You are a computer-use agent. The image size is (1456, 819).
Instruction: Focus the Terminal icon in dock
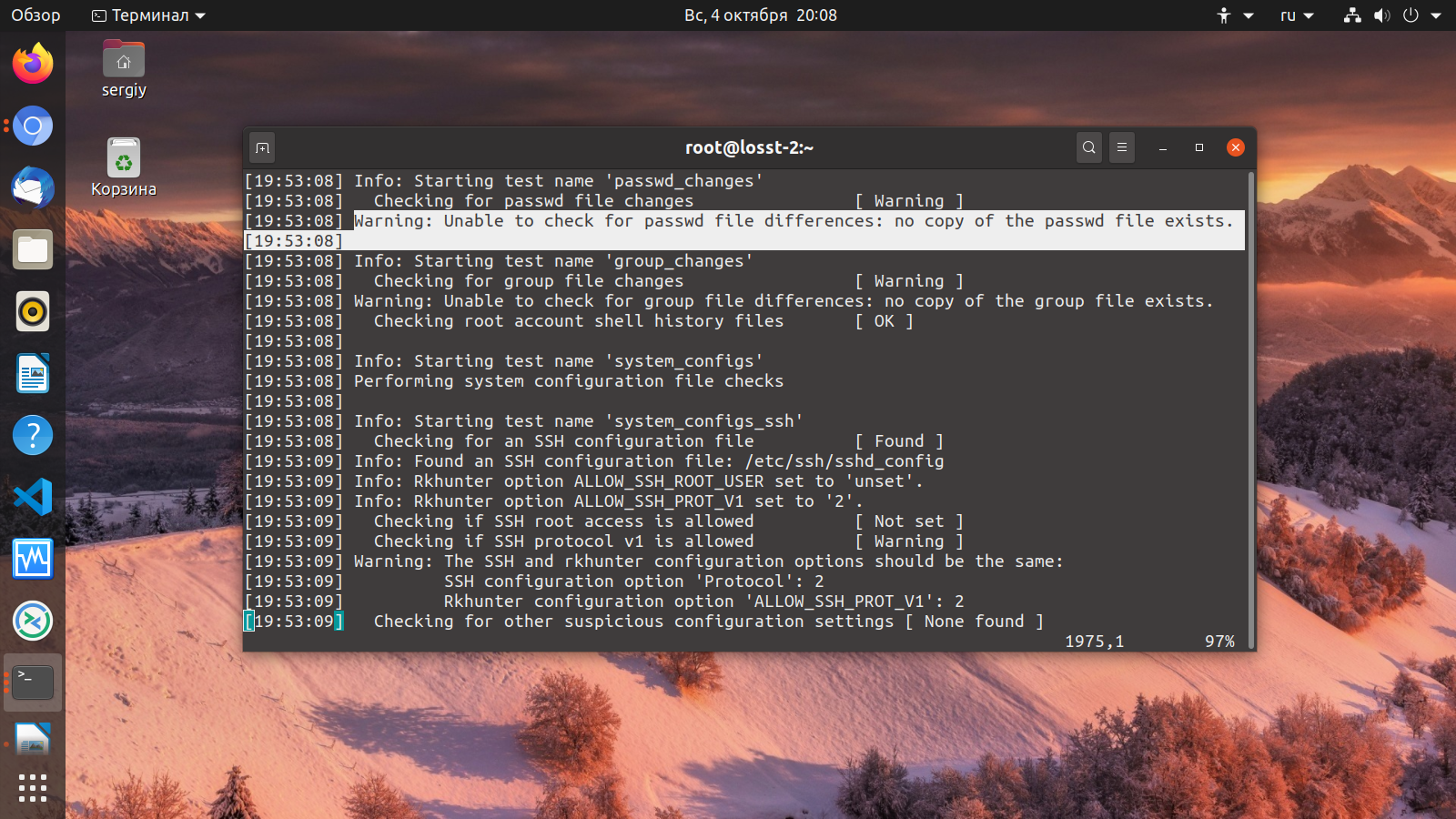pos(33,682)
